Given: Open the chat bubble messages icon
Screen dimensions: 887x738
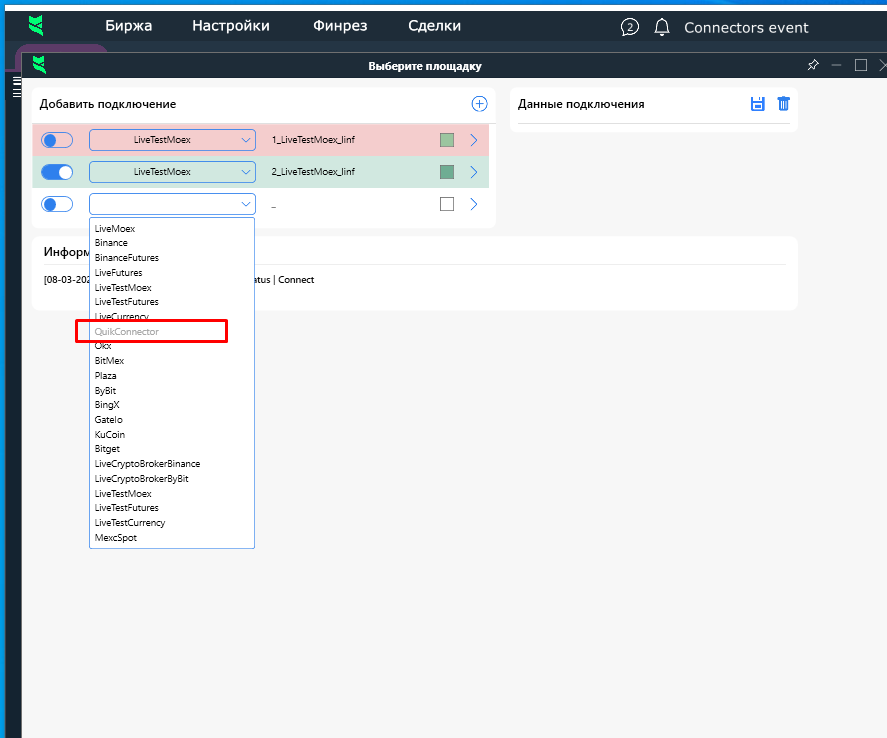Looking at the screenshot, I should tap(629, 27).
